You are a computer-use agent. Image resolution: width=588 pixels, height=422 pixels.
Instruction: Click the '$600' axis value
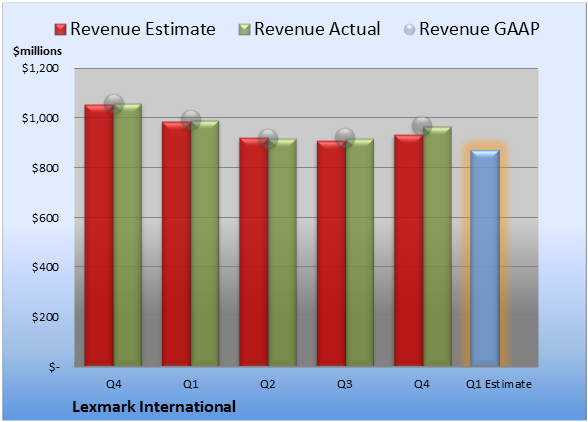(45, 218)
